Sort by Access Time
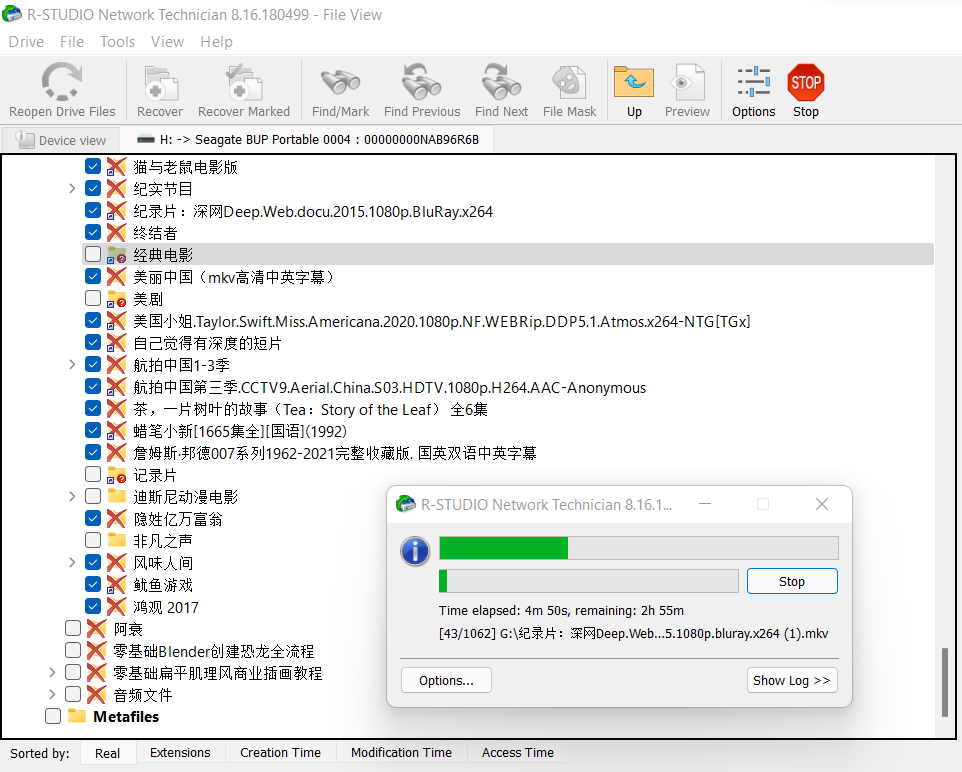The width and height of the screenshot is (962, 772). pos(518,753)
